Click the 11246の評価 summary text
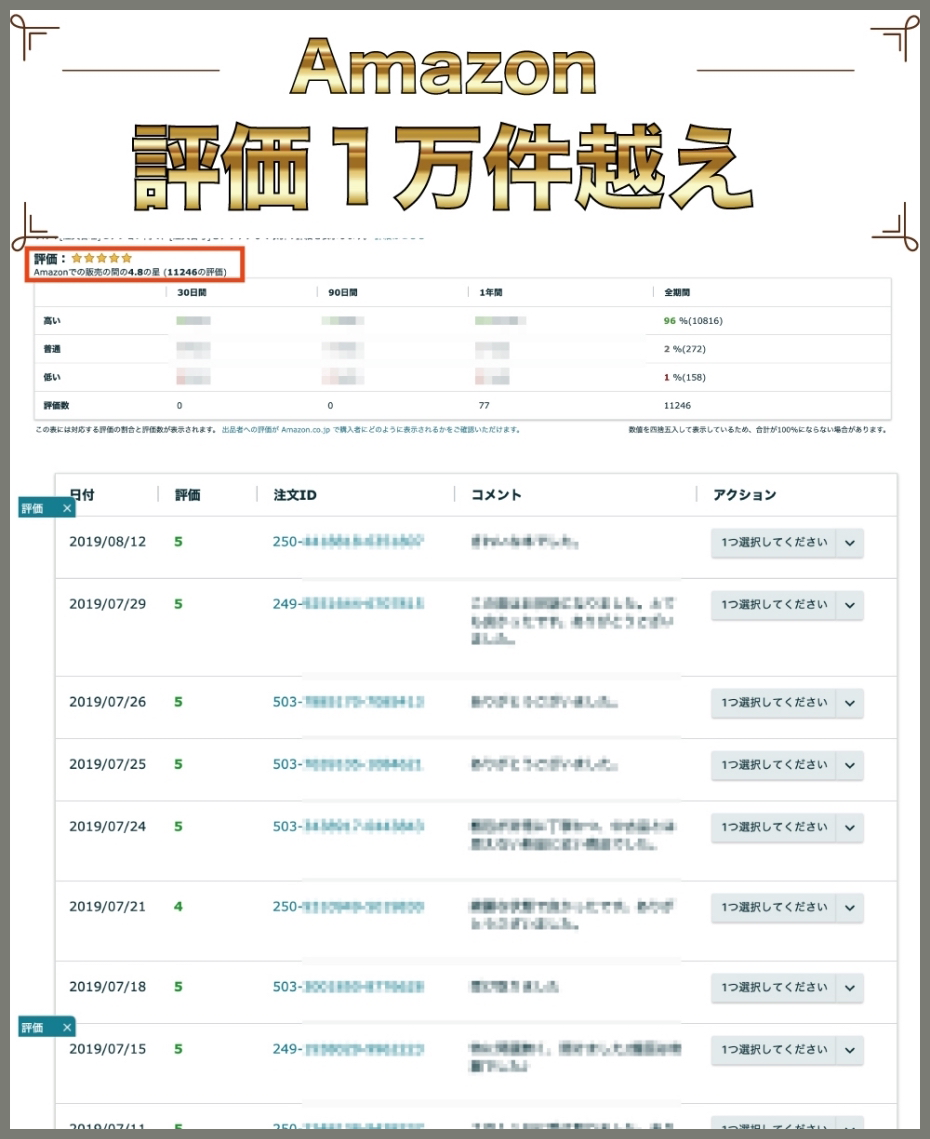 [x=196, y=272]
